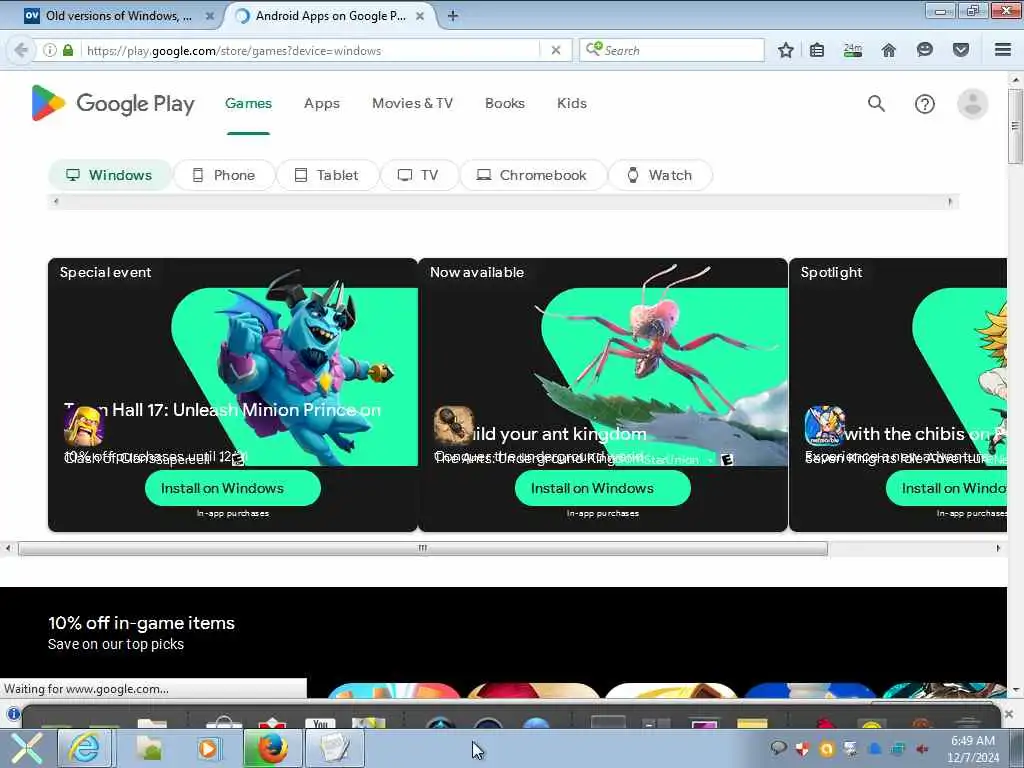
Task: Install The Ants game on Windows
Action: pyautogui.click(x=603, y=488)
